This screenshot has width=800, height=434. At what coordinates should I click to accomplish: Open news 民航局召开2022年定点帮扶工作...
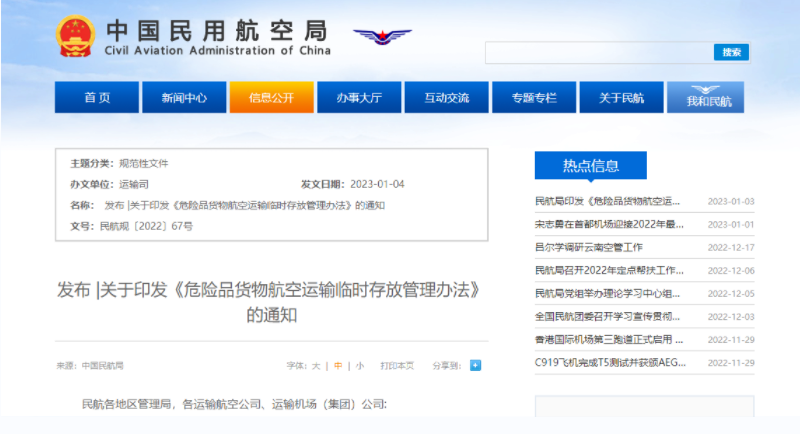[x=609, y=270]
